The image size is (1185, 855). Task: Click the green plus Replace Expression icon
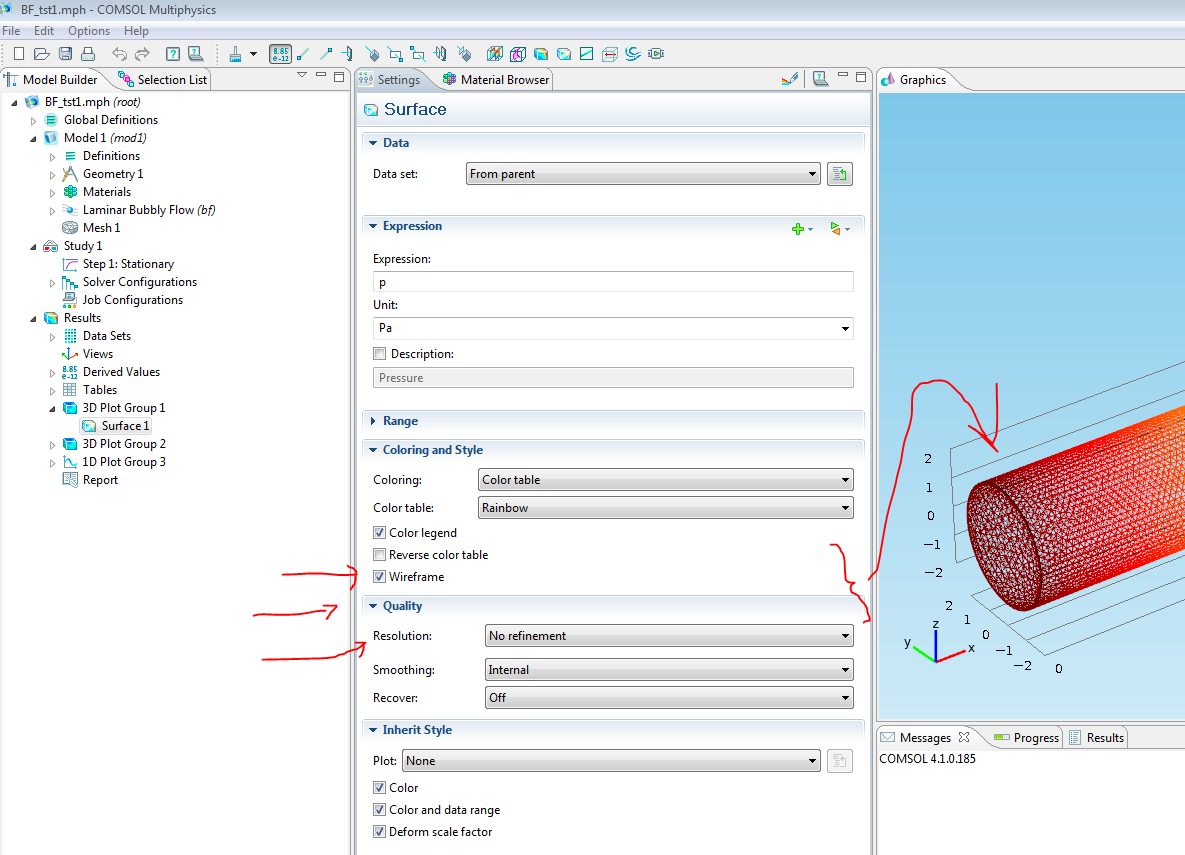pos(798,229)
